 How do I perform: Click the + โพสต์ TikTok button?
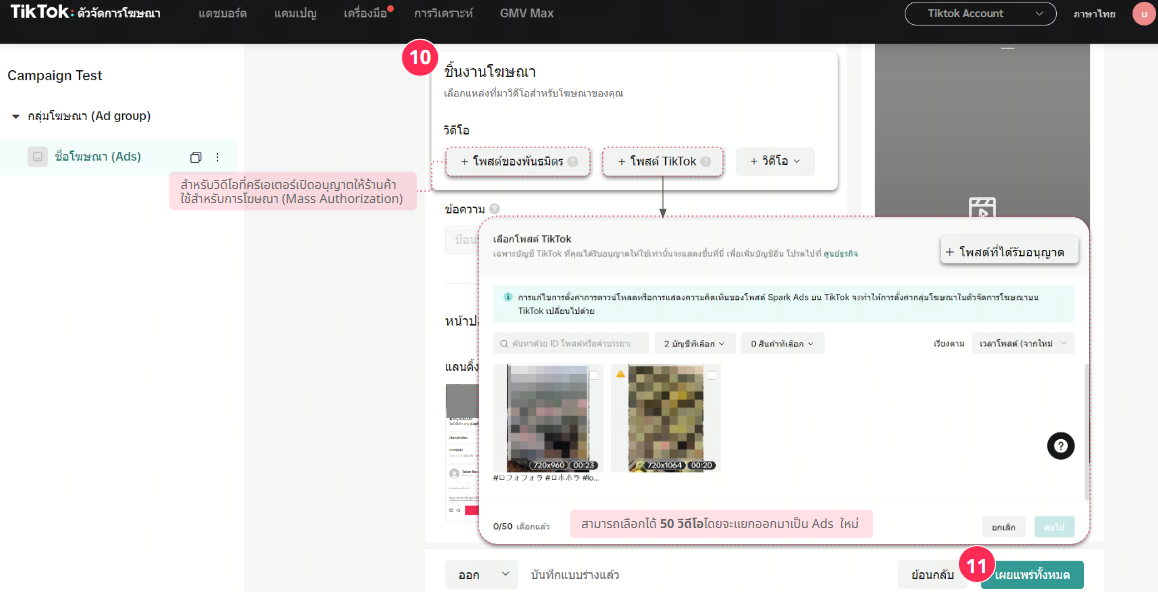663,161
